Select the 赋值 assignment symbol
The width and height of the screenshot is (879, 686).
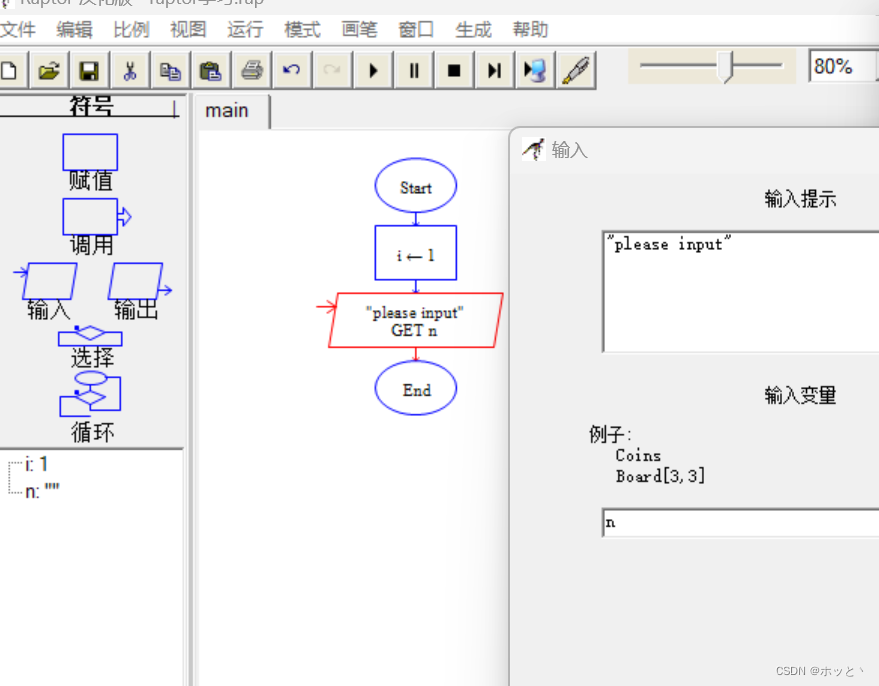pyautogui.click(x=90, y=152)
